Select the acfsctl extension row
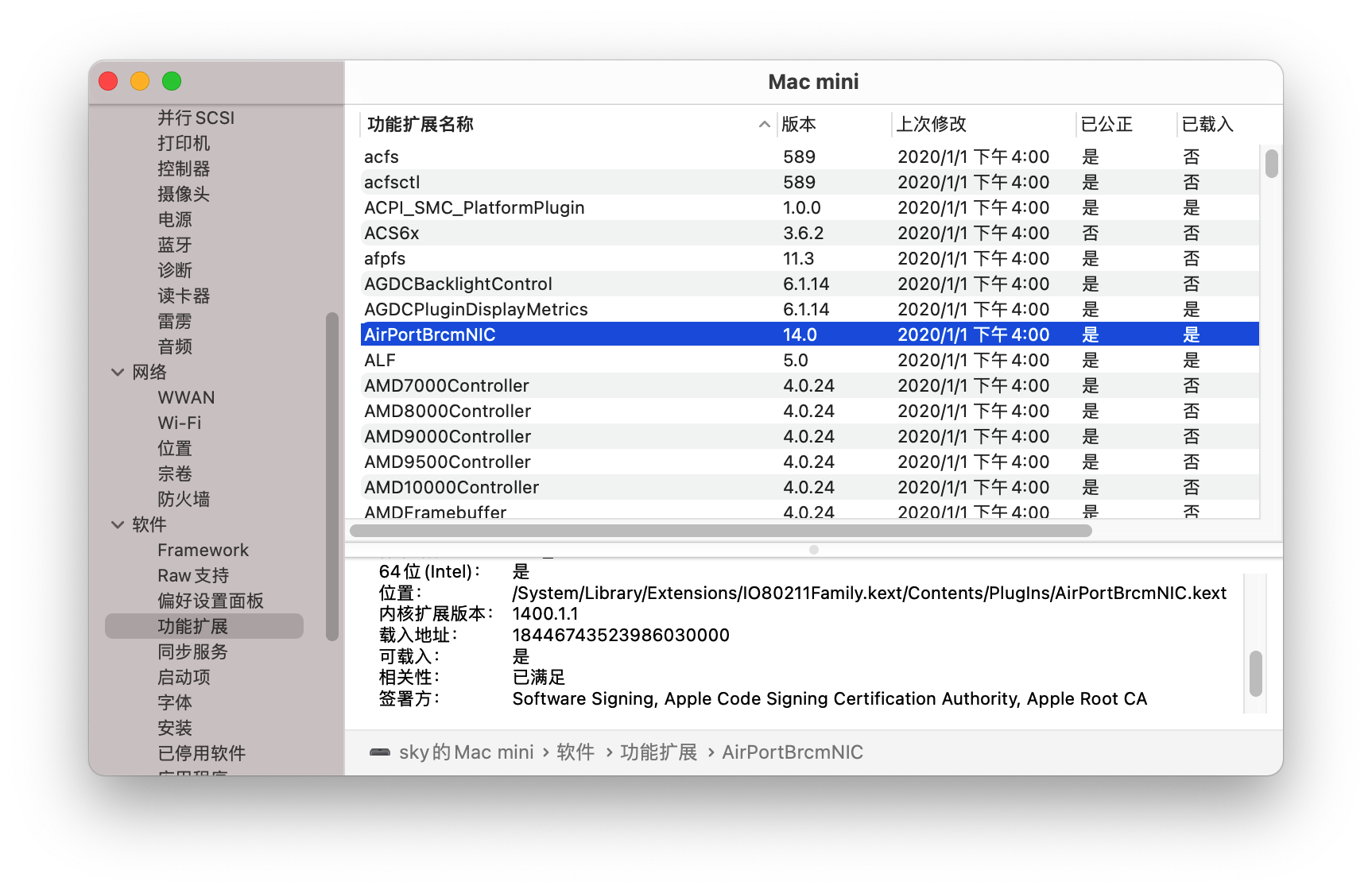 coord(810,182)
